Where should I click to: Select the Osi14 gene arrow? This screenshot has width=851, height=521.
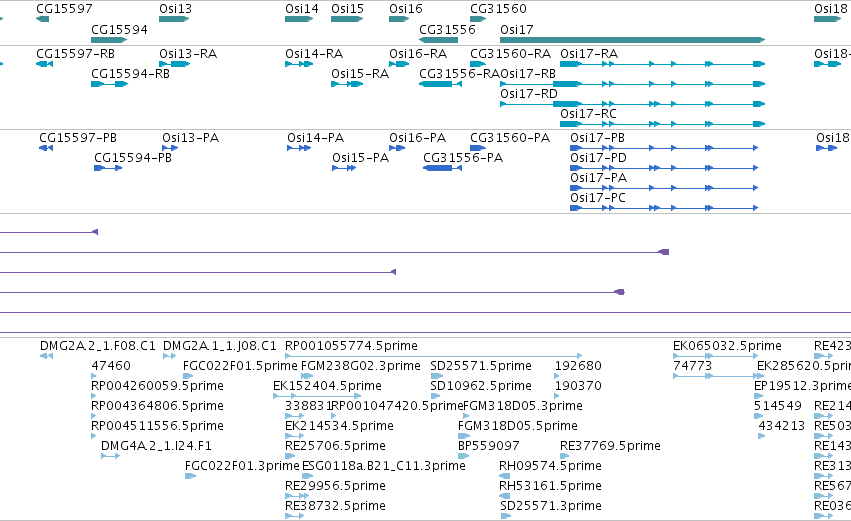pos(299,19)
